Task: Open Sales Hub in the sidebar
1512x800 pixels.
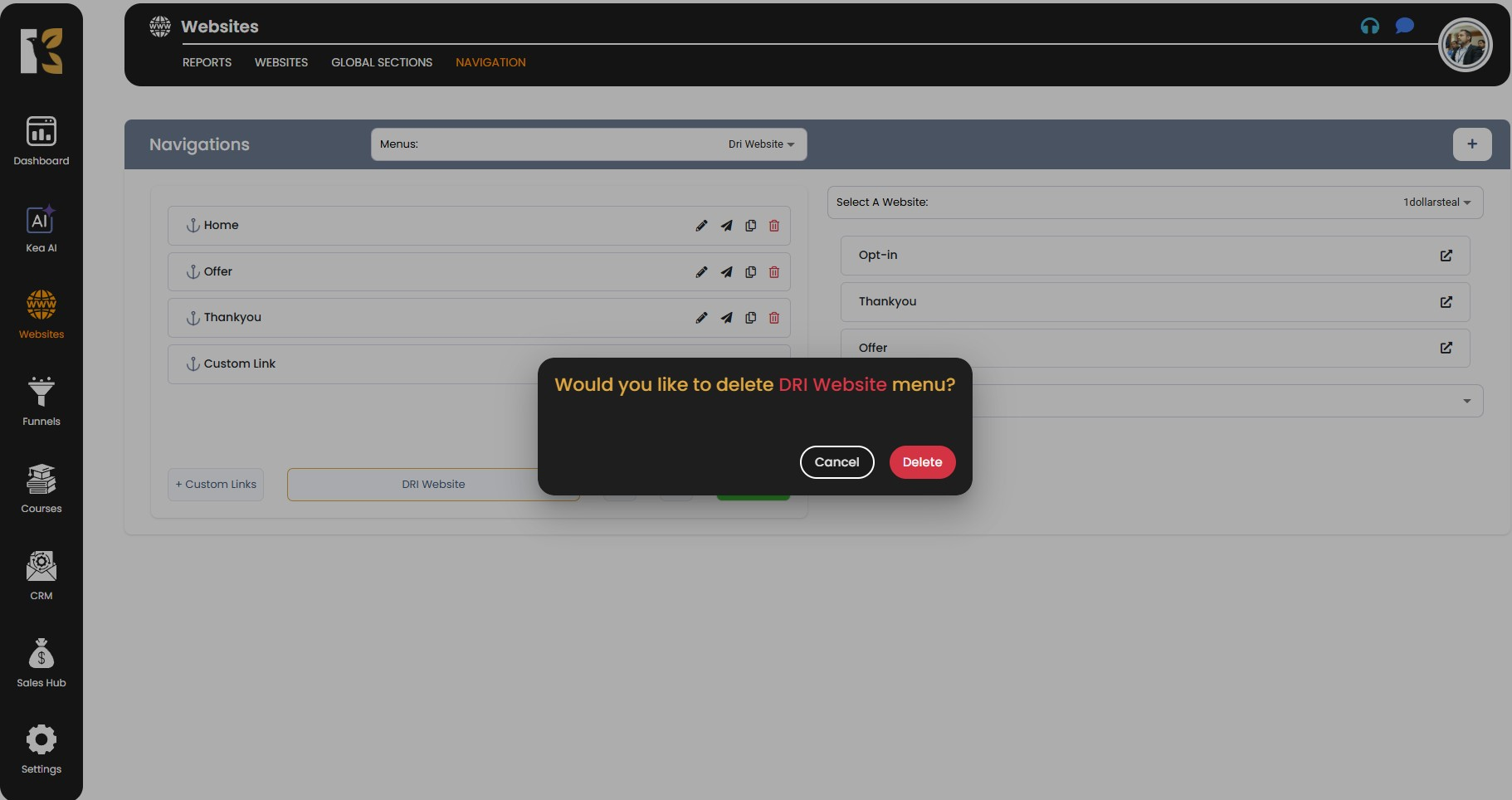Action: click(x=41, y=663)
